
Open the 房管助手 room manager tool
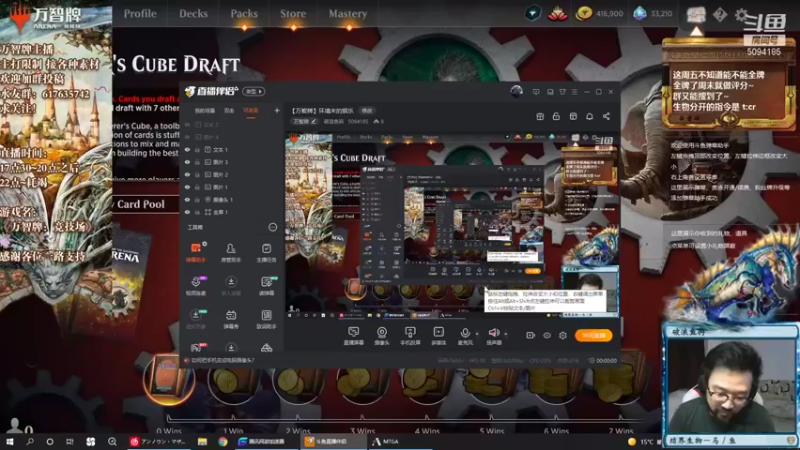231,252
